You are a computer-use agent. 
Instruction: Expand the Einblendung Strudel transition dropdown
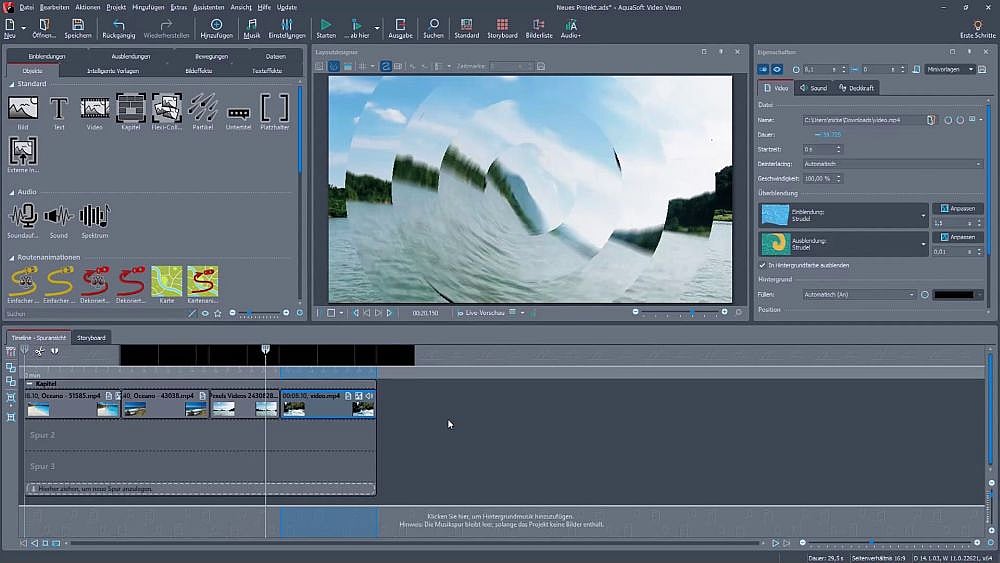(x=923, y=215)
